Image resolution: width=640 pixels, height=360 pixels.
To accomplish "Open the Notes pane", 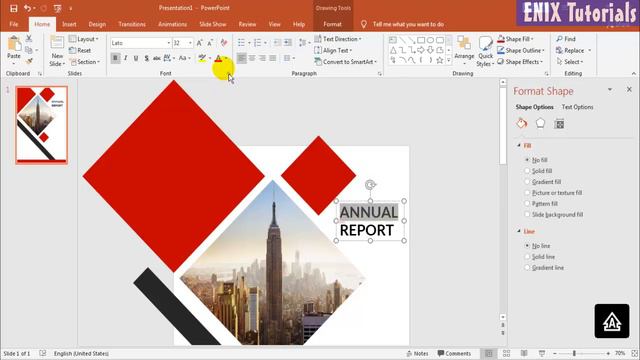I will point(418,353).
